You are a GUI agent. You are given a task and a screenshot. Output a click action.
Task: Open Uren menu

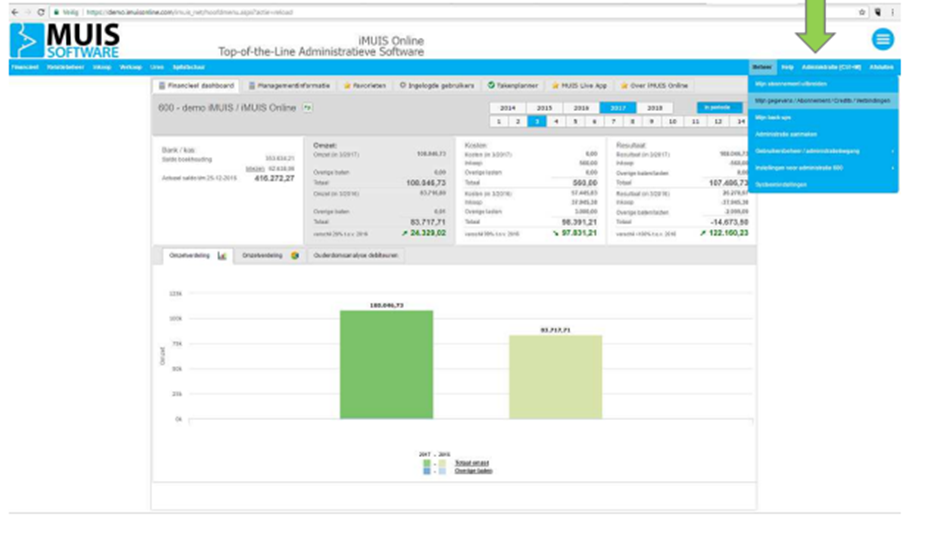coord(157,67)
